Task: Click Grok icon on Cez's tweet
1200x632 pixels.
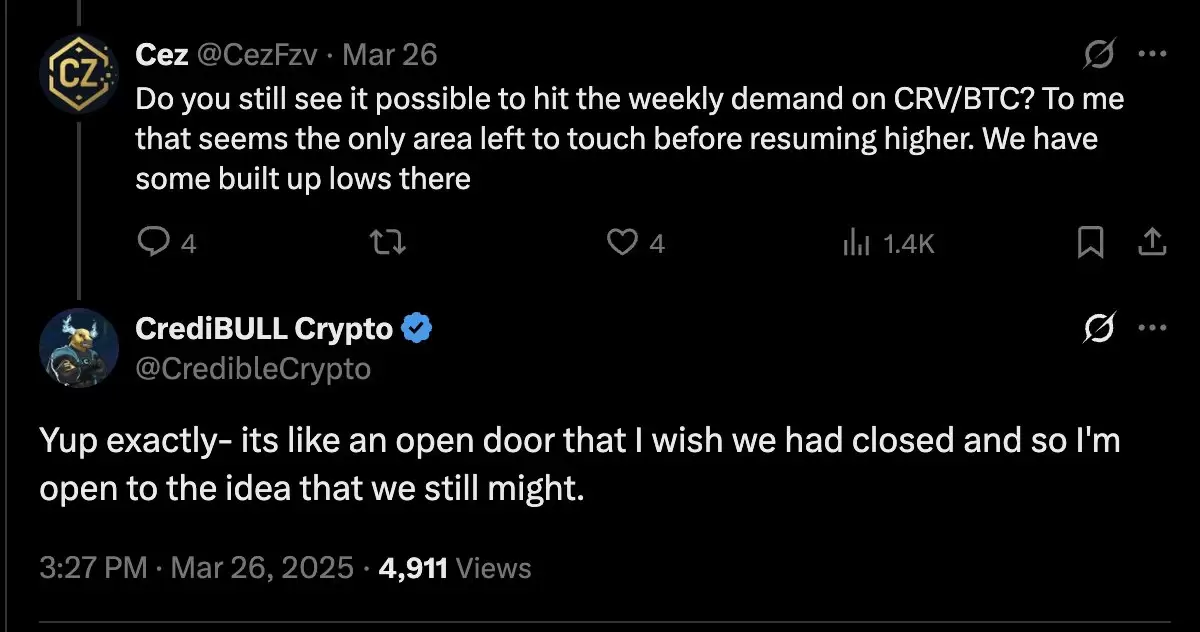Action: click(x=1100, y=55)
